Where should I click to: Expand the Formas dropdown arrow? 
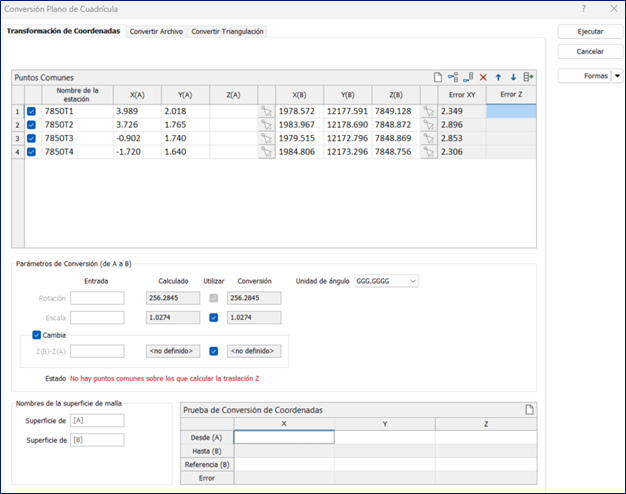[617, 76]
